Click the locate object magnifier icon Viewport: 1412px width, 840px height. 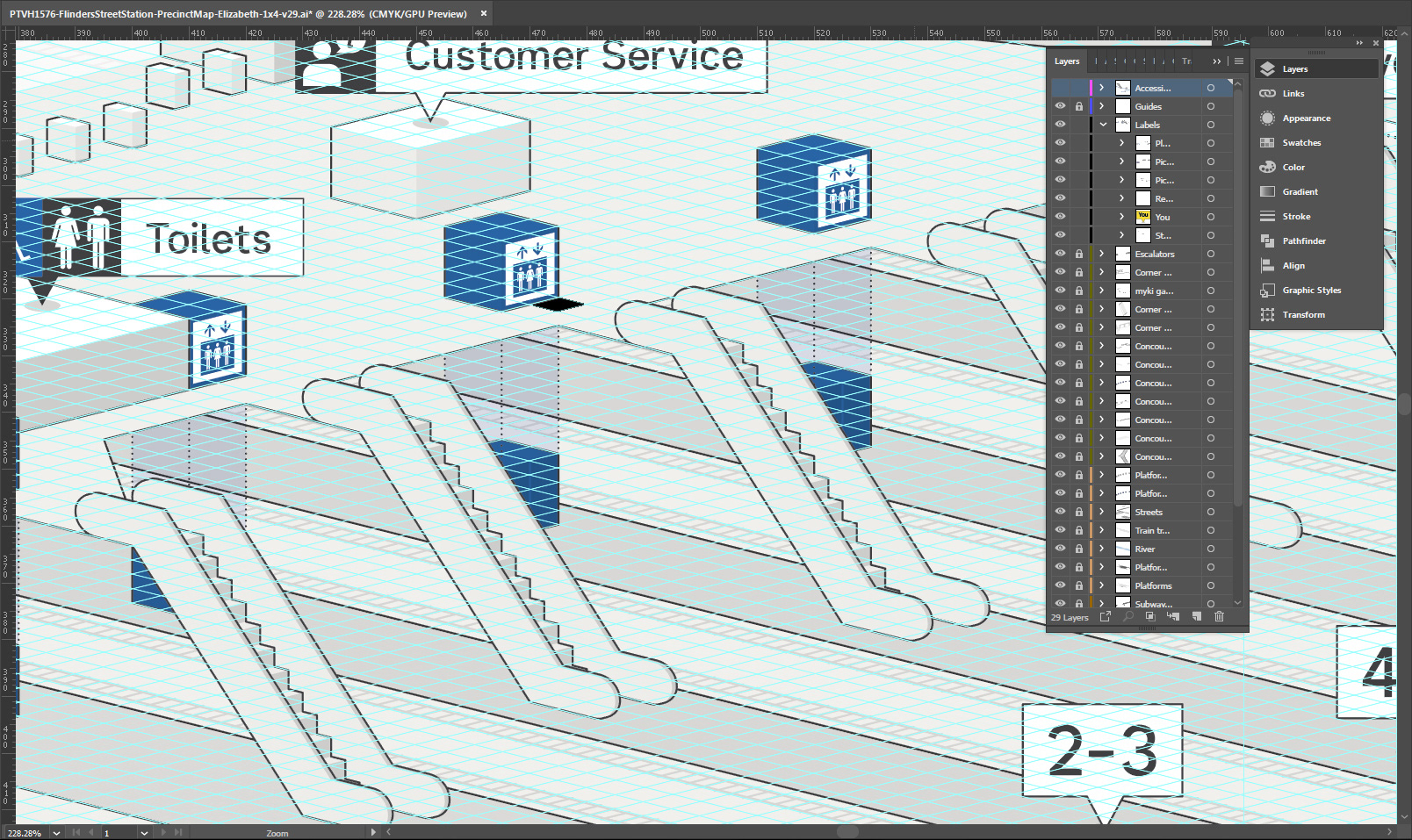point(1127,617)
